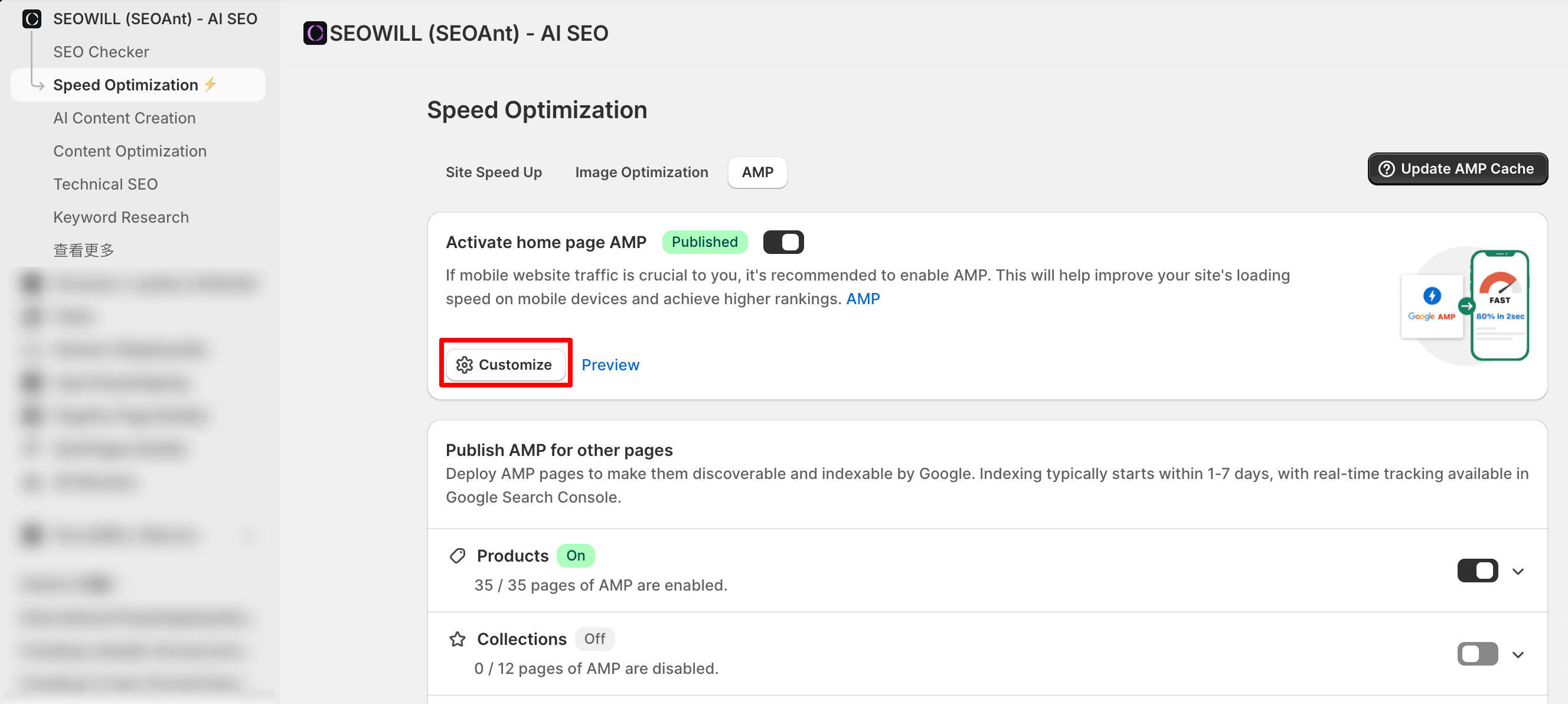Screen dimensions: 1568x704
Task: Click the question mark icon on Update AMP Cache
Action: pyautogui.click(x=1386, y=169)
